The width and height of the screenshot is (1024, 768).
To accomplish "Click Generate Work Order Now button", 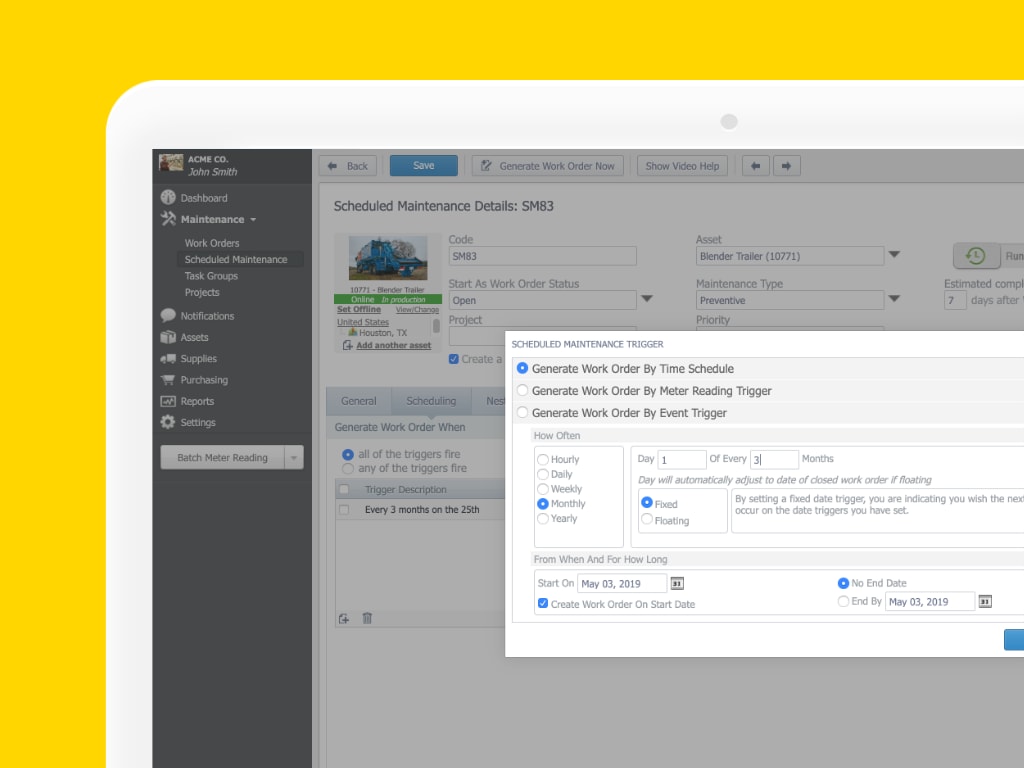I will coord(548,166).
